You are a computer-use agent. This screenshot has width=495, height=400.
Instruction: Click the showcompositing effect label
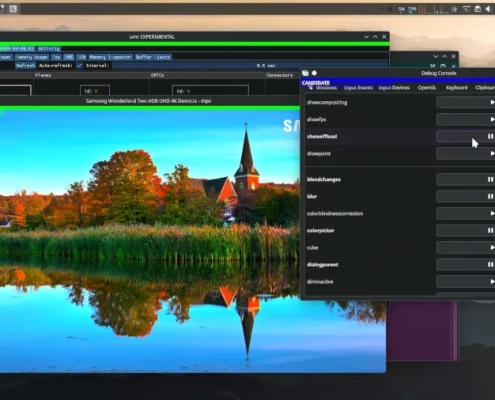point(327,102)
